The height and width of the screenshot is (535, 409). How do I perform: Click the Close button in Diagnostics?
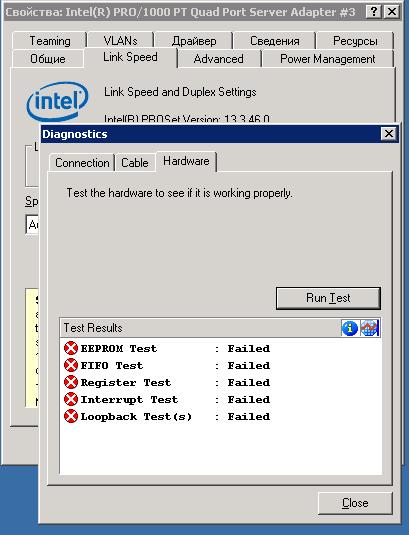[355, 503]
